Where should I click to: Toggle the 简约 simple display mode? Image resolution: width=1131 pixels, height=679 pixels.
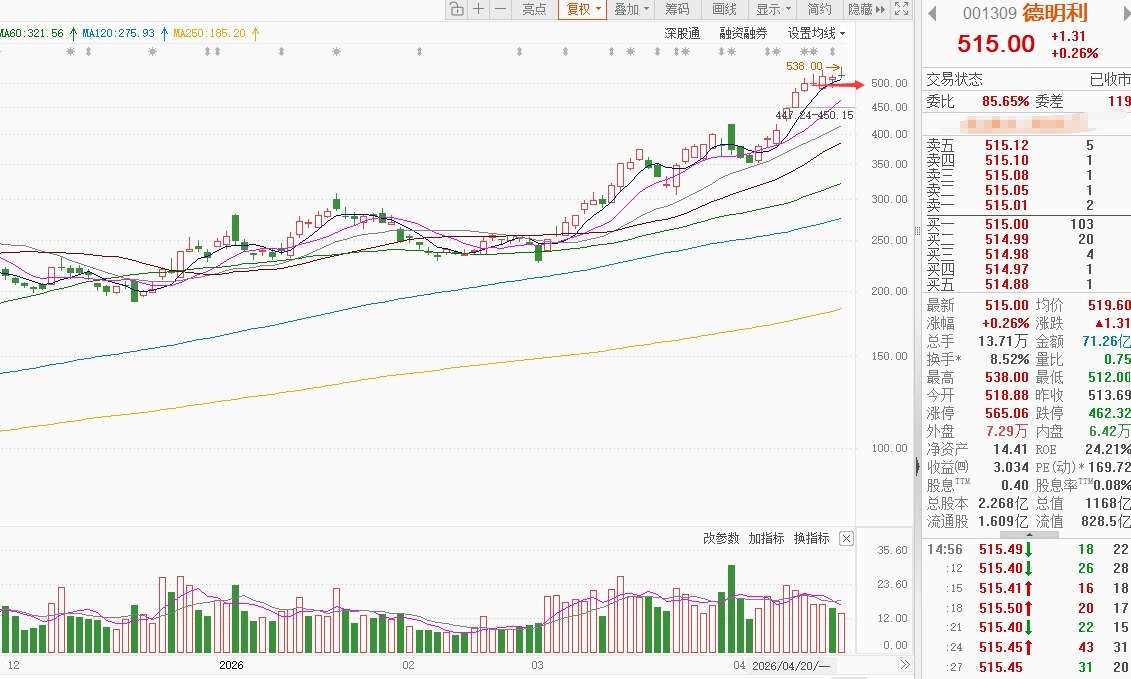click(819, 9)
